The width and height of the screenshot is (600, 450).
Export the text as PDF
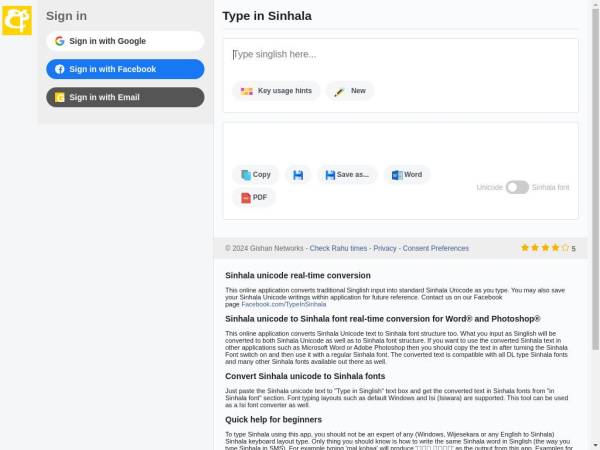coord(254,197)
